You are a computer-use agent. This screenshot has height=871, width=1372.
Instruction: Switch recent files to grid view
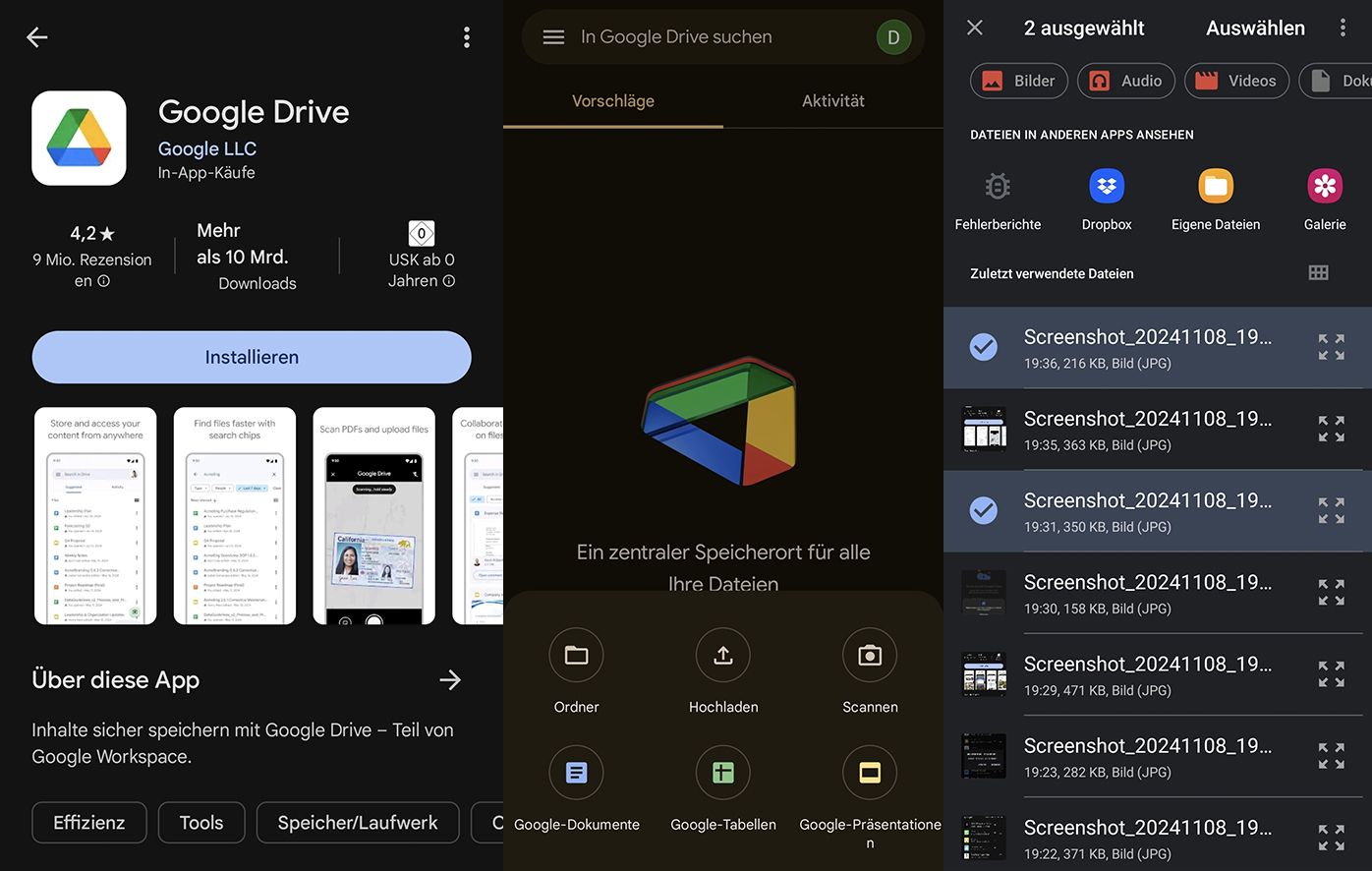[x=1319, y=273]
